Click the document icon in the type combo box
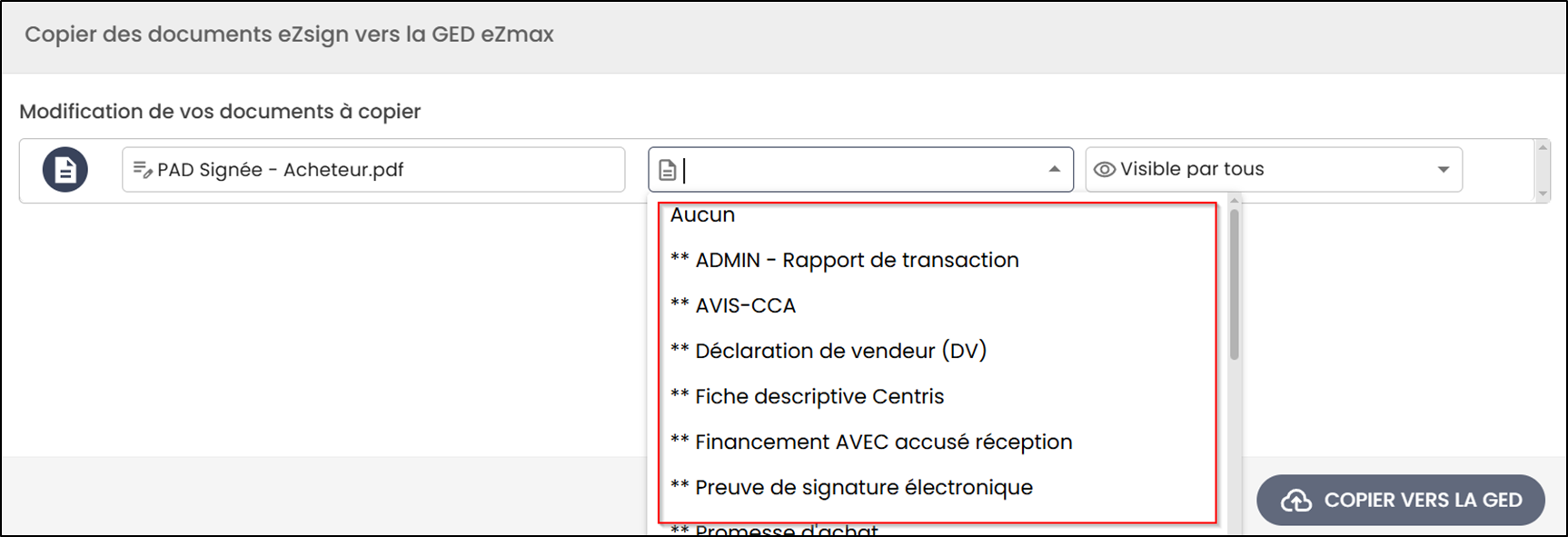Screen dimensions: 1568x537 pyautogui.click(x=668, y=170)
